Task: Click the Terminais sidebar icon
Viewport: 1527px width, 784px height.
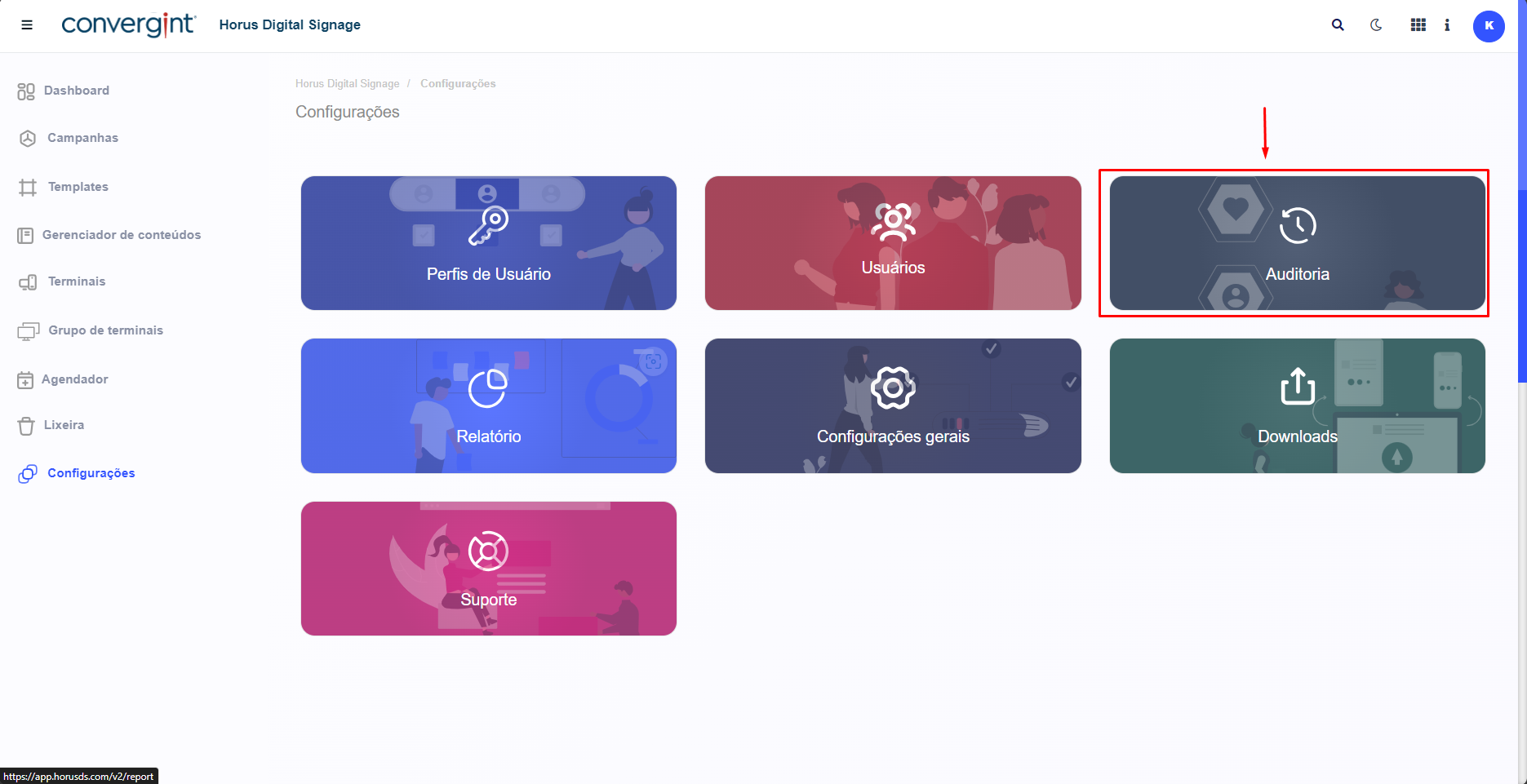Action: tap(28, 282)
